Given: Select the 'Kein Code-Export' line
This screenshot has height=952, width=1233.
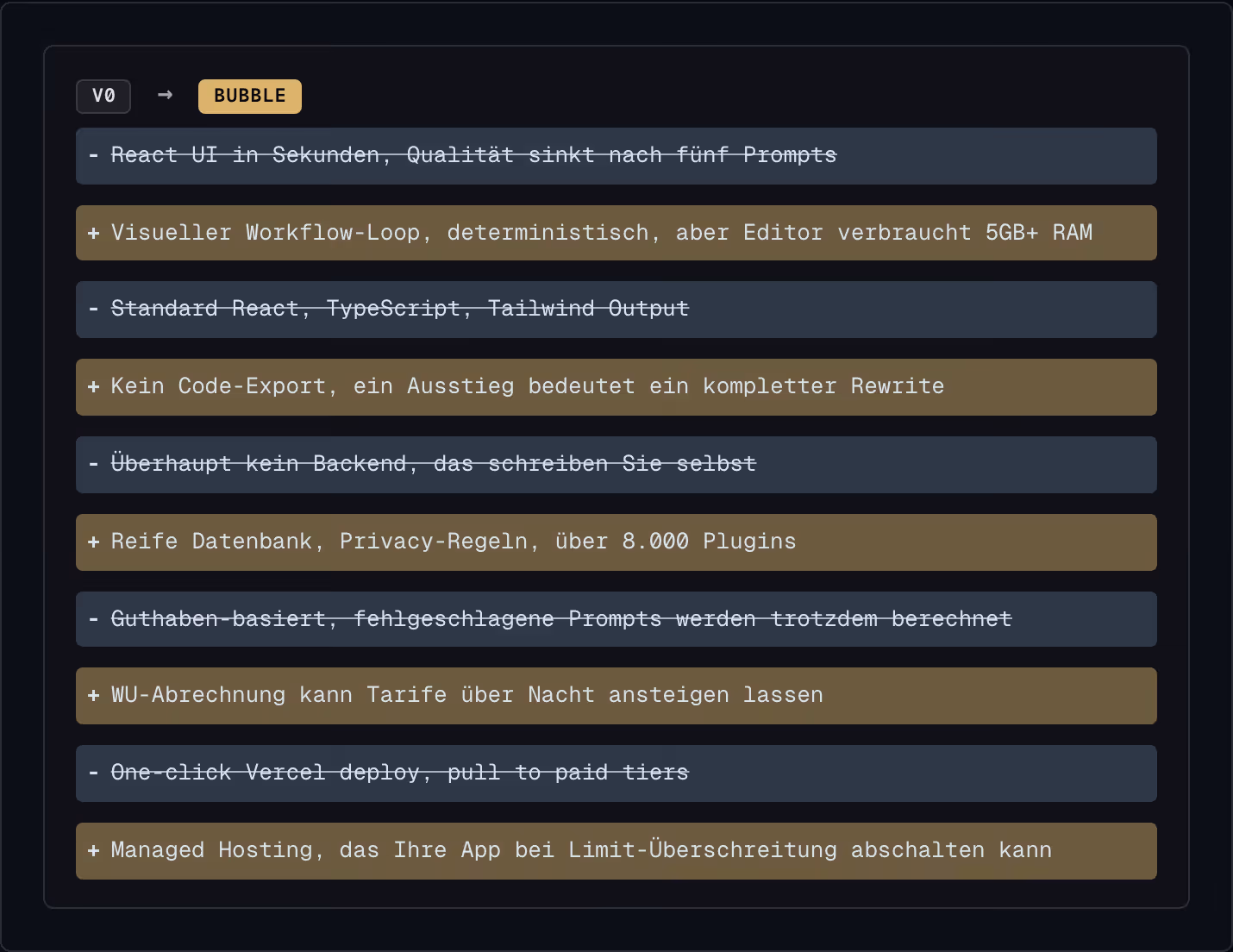Looking at the screenshot, I should (x=616, y=387).
